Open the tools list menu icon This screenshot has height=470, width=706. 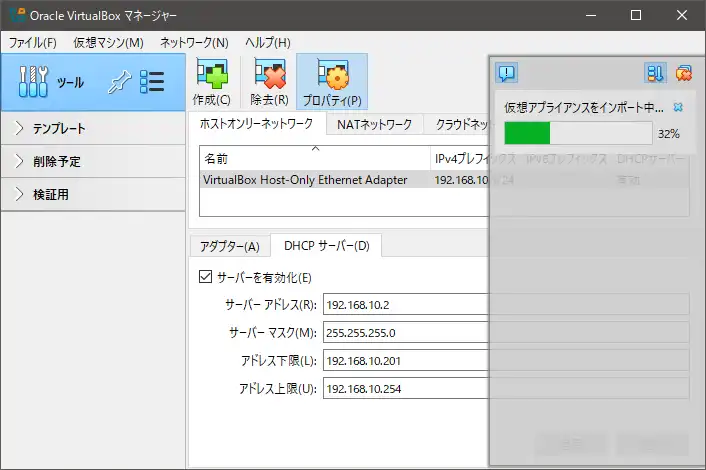click(152, 82)
